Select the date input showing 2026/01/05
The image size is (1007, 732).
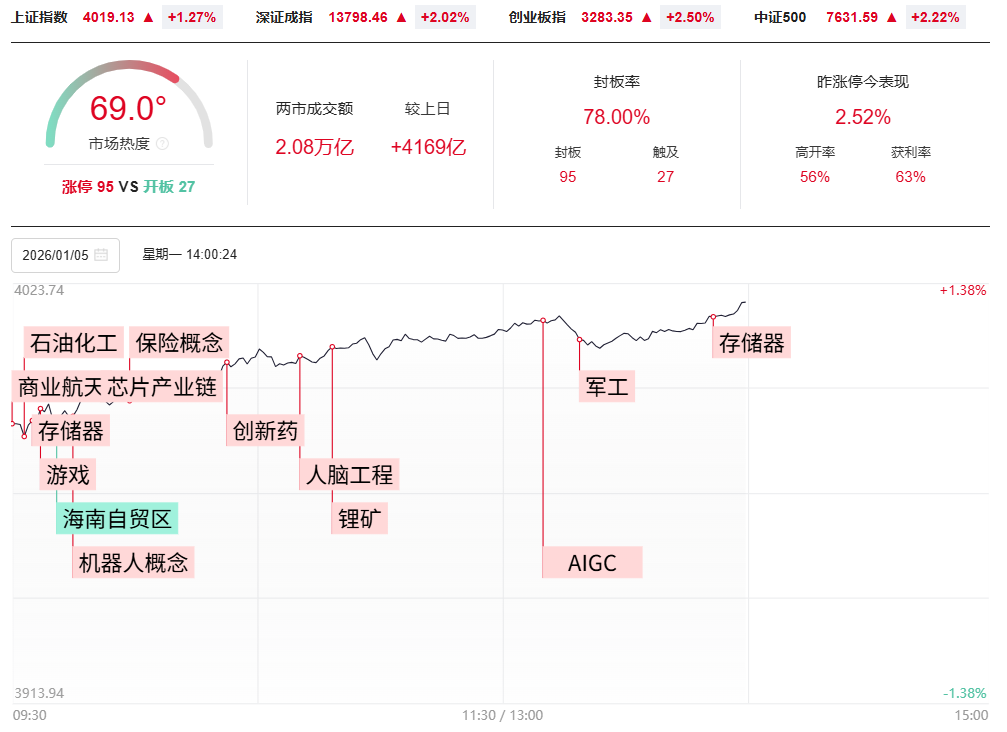(x=57, y=255)
